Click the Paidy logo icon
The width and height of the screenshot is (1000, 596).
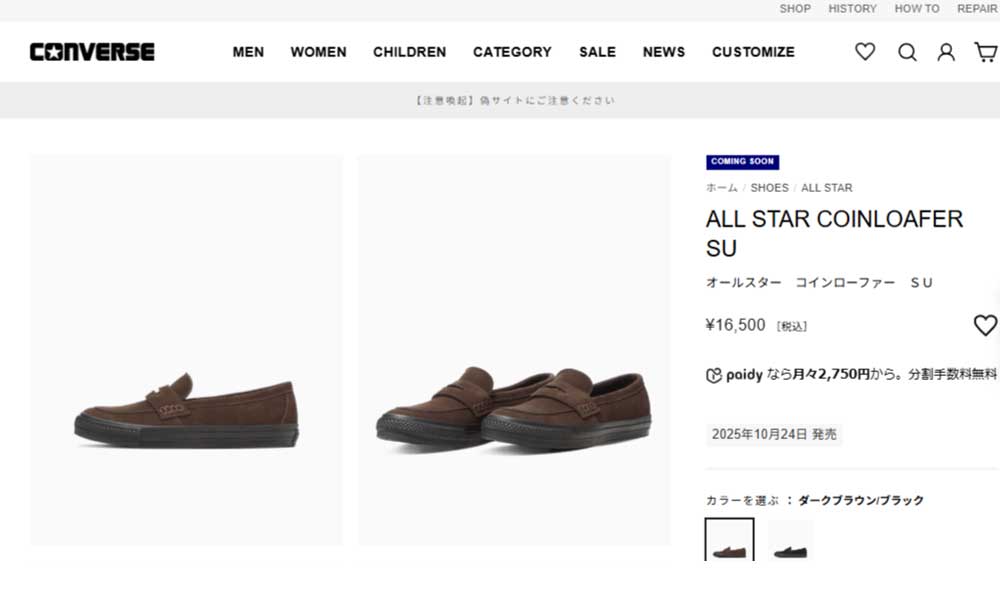(714, 375)
